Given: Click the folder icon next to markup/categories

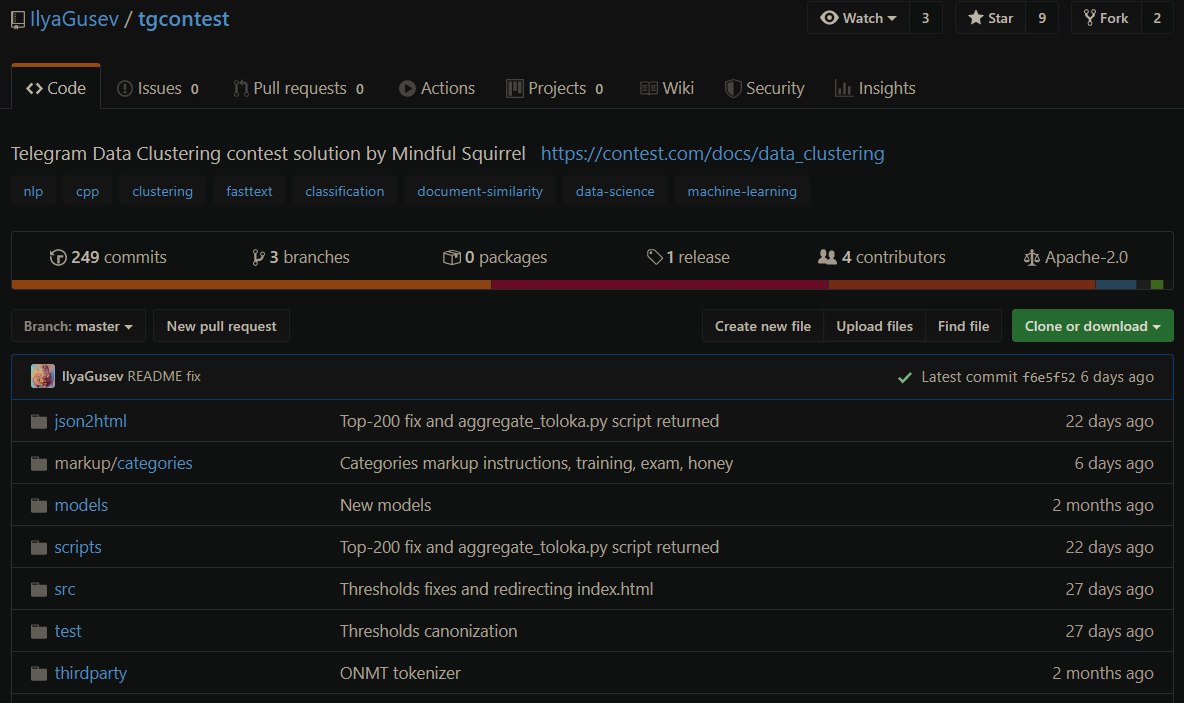Looking at the screenshot, I should click(x=39, y=464).
